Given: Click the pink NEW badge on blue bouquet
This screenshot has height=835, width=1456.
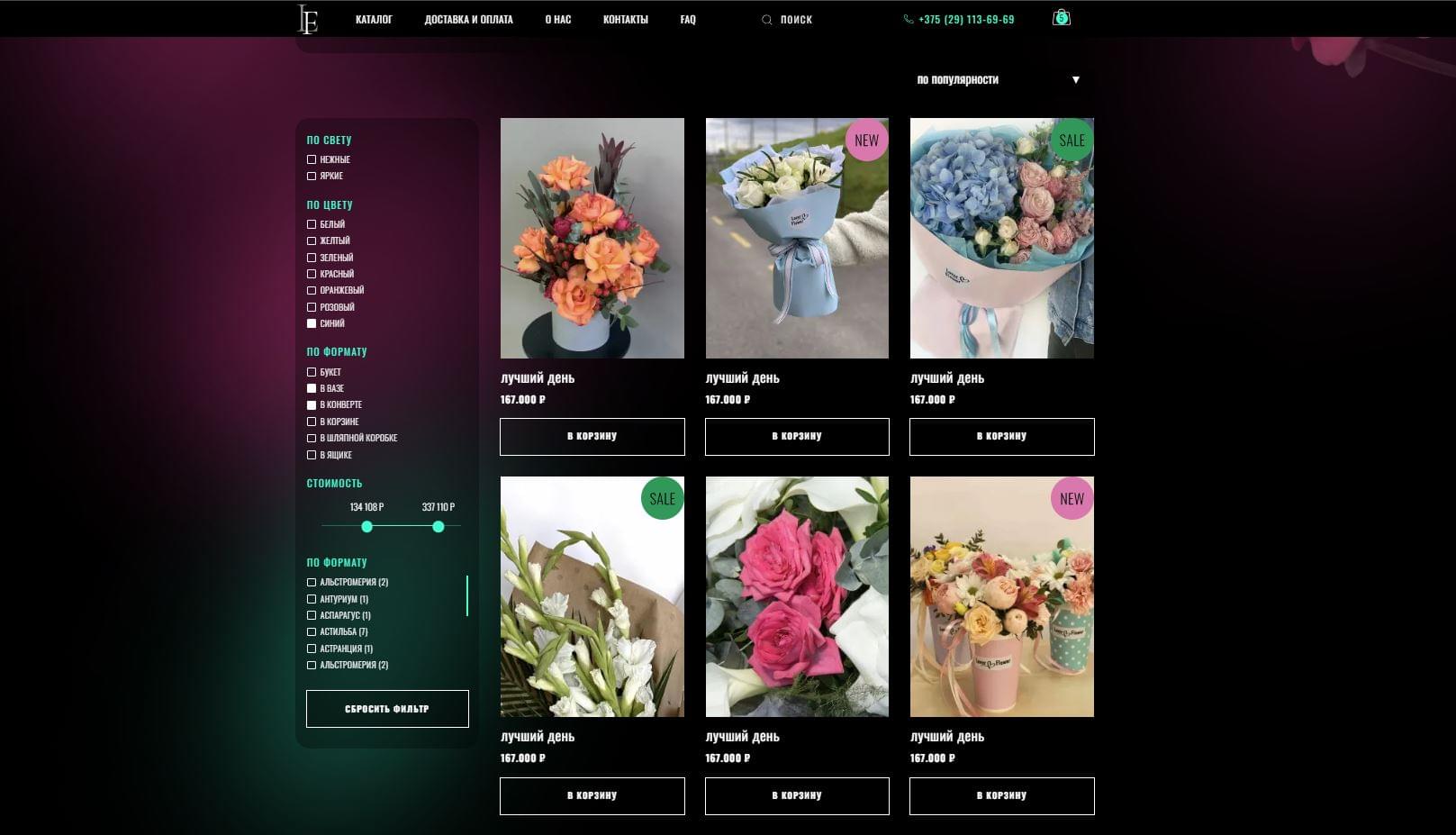Looking at the screenshot, I should click(x=866, y=140).
